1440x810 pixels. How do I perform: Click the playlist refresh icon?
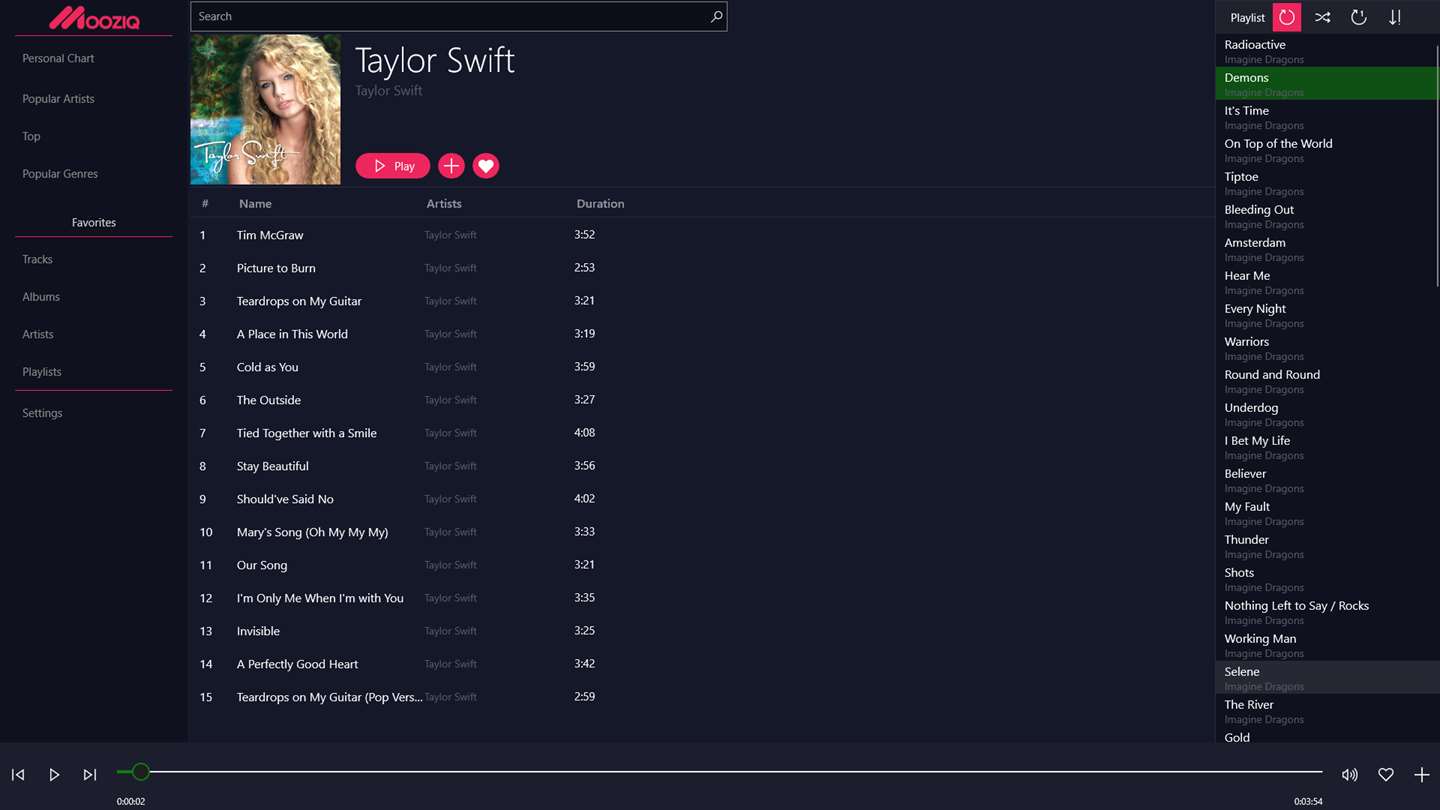(x=1358, y=17)
